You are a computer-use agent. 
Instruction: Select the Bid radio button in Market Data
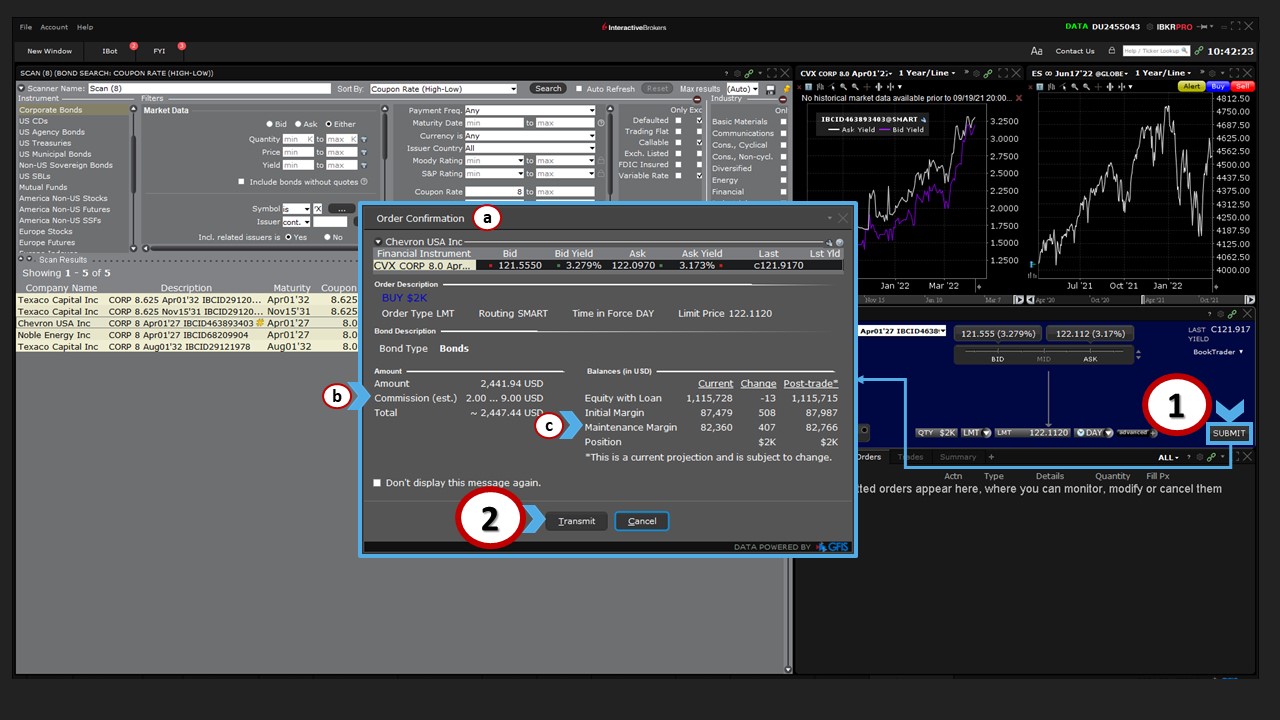pyautogui.click(x=270, y=124)
